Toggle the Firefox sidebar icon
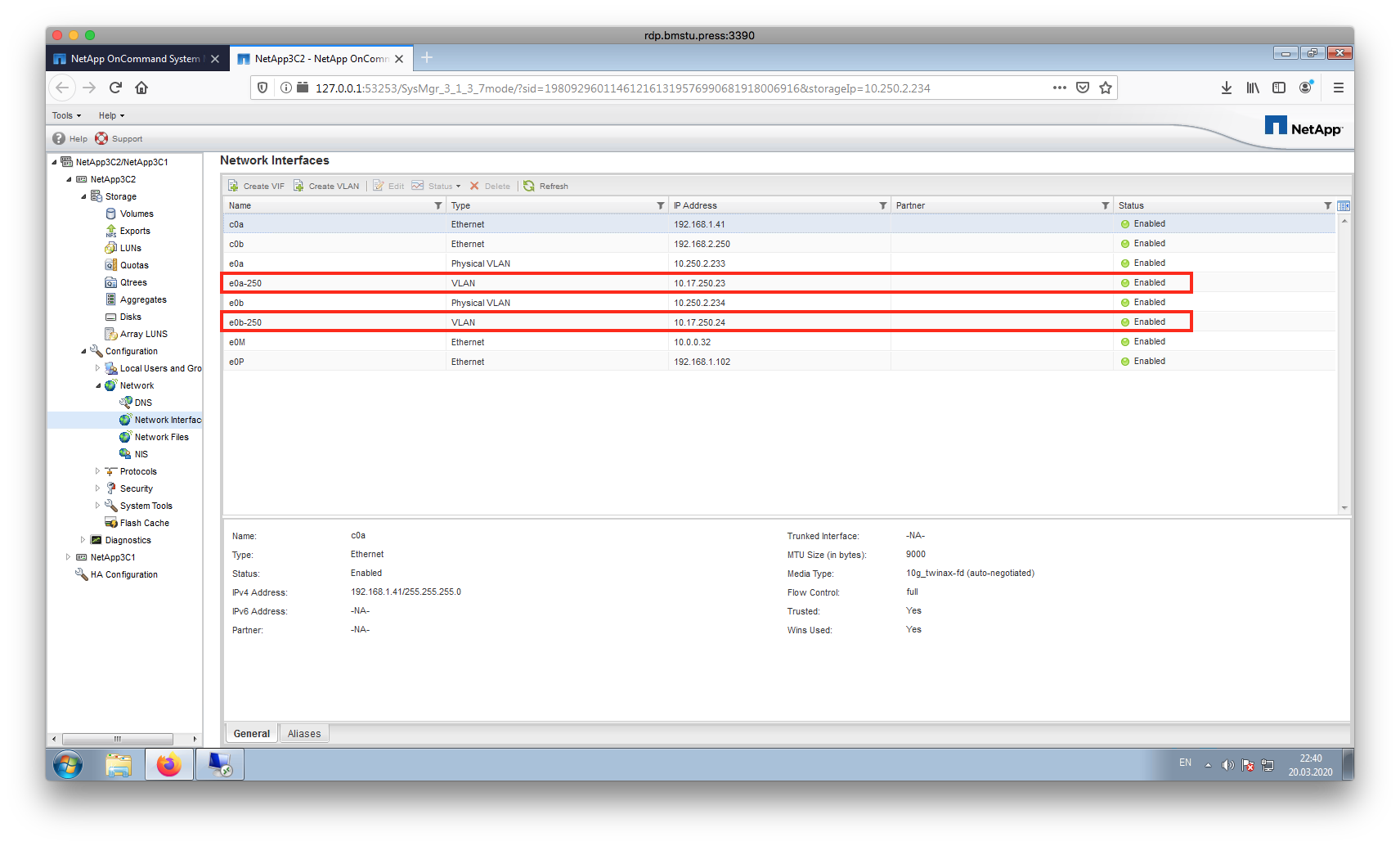This screenshot has width=1400, height=846. click(x=1279, y=88)
